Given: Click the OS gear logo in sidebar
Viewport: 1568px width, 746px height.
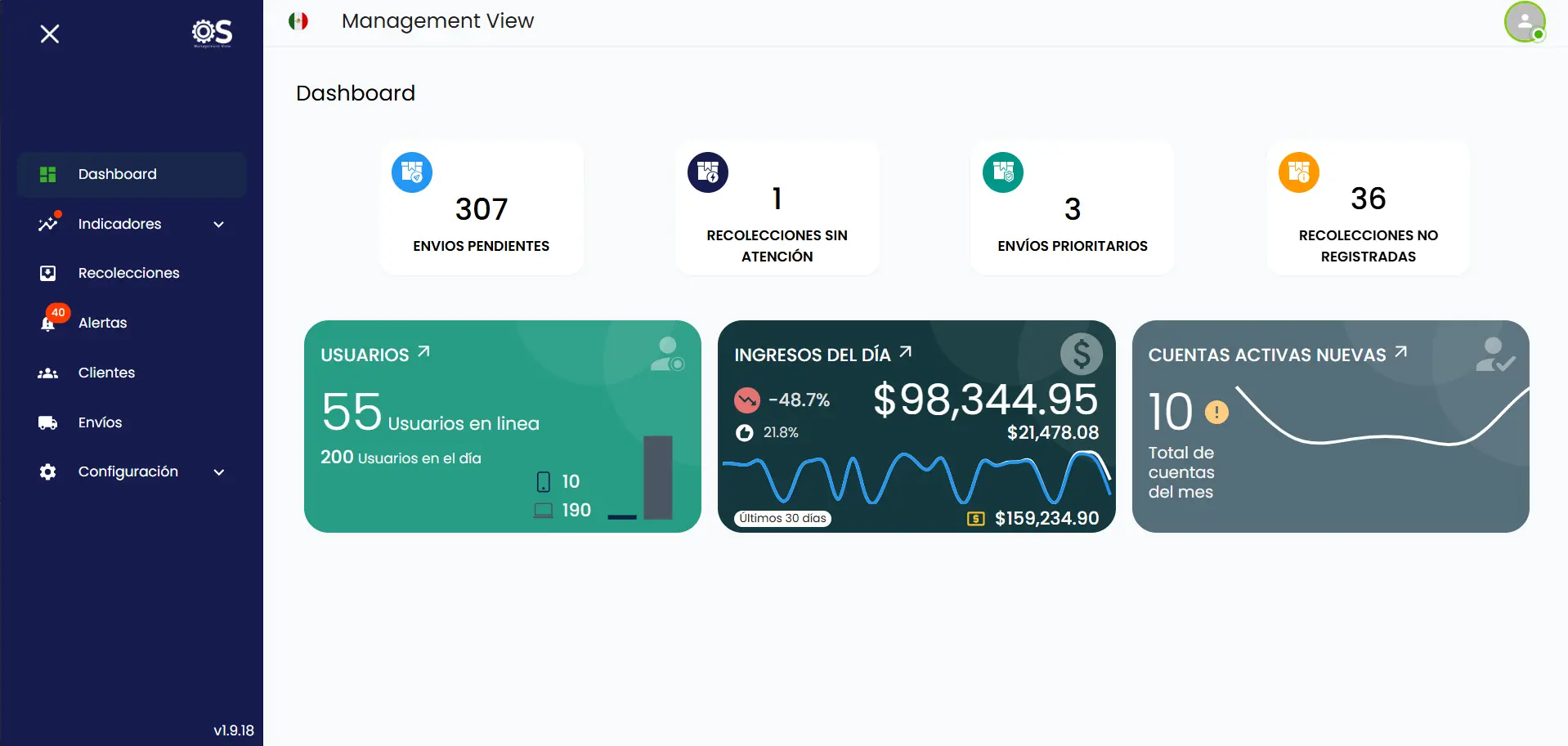Looking at the screenshot, I should pos(212,34).
